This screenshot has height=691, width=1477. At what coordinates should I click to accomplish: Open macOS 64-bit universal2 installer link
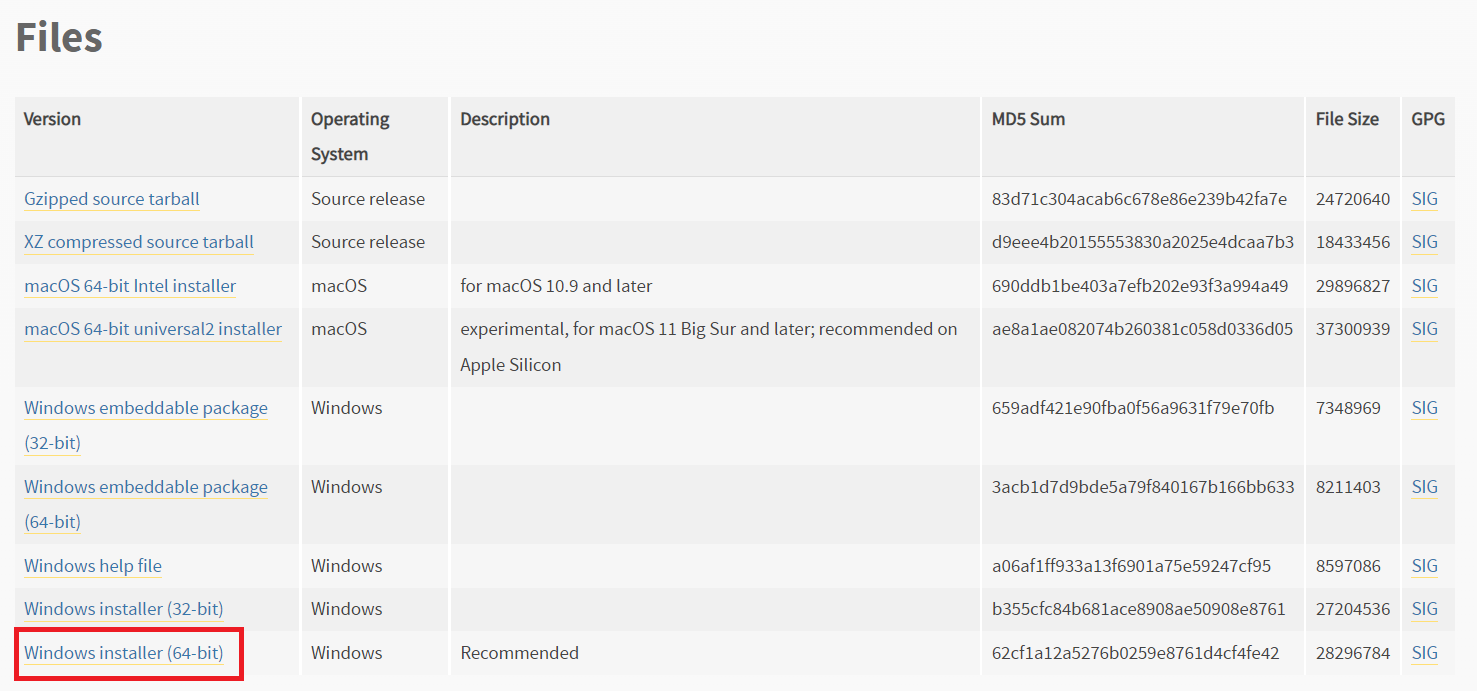point(152,329)
